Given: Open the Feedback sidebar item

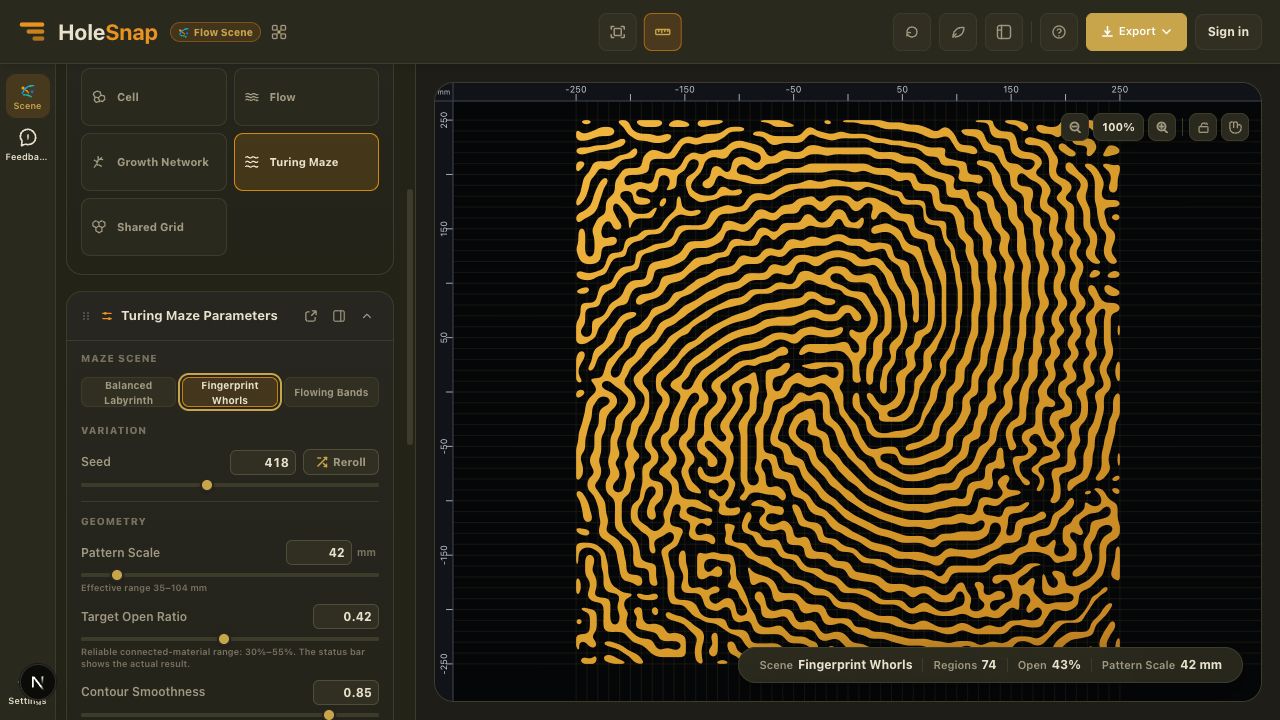Looking at the screenshot, I should (27, 145).
